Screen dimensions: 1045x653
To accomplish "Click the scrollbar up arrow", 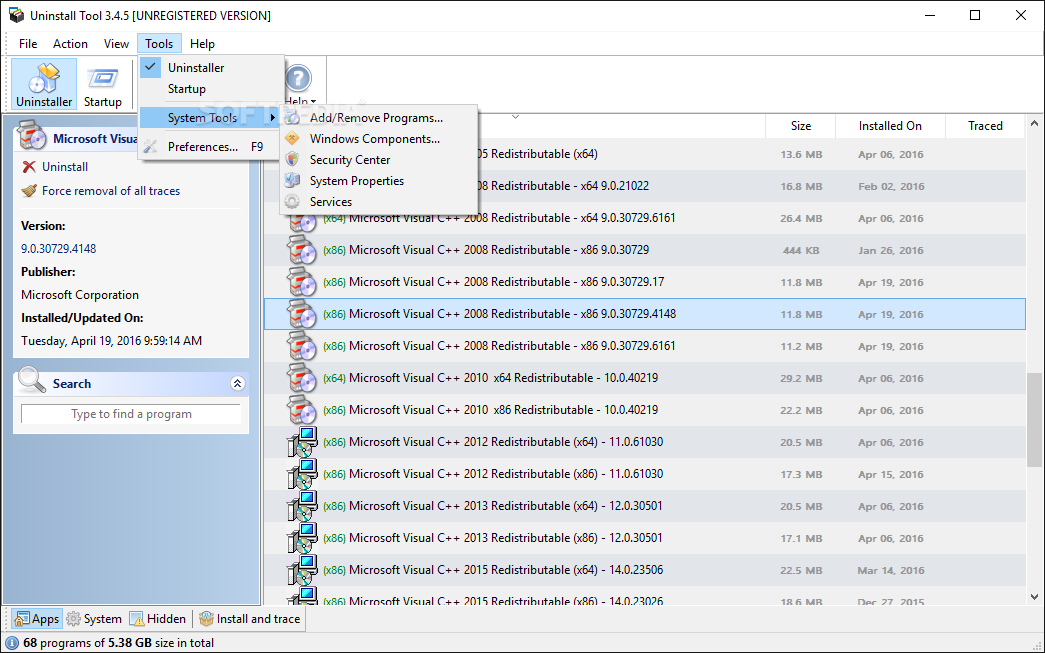I will click(x=1034, y=123).
